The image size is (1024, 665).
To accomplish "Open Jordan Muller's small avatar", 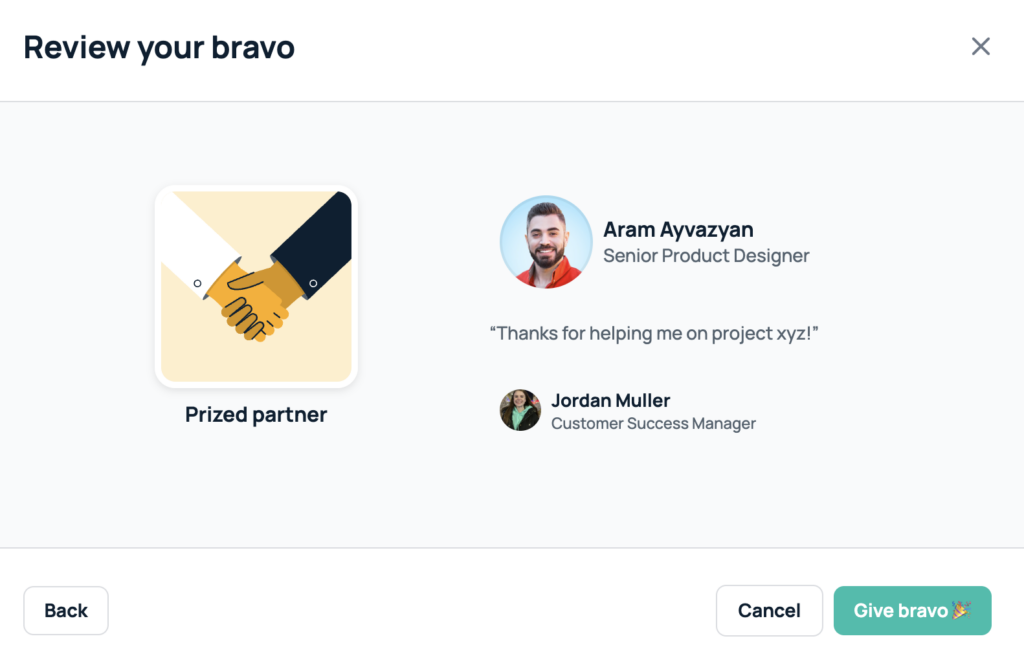I will 520,410.
